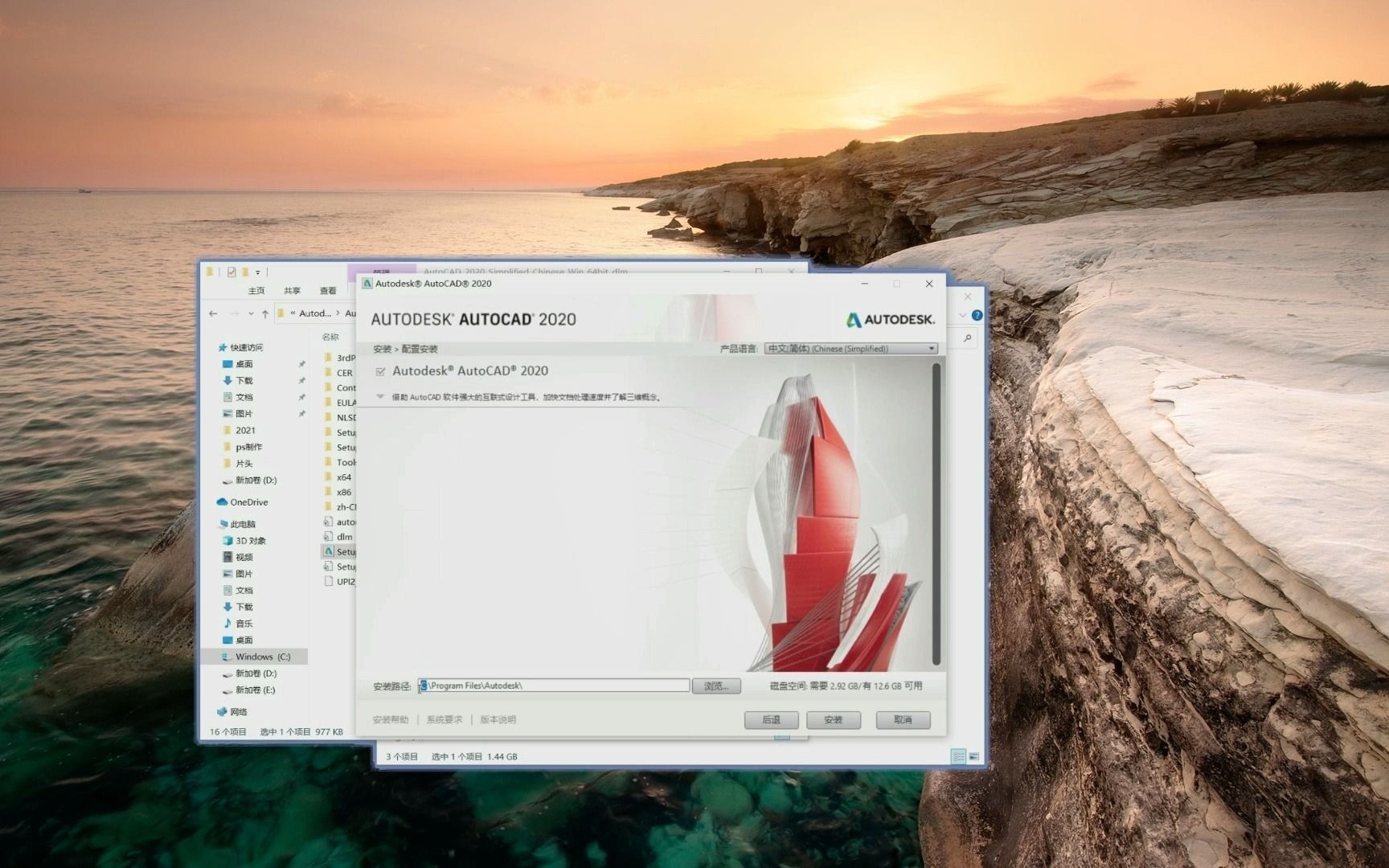1389x868 pixels.
Task: Open the 查看 tab in File Explorer
Action: tap(328, 291)
